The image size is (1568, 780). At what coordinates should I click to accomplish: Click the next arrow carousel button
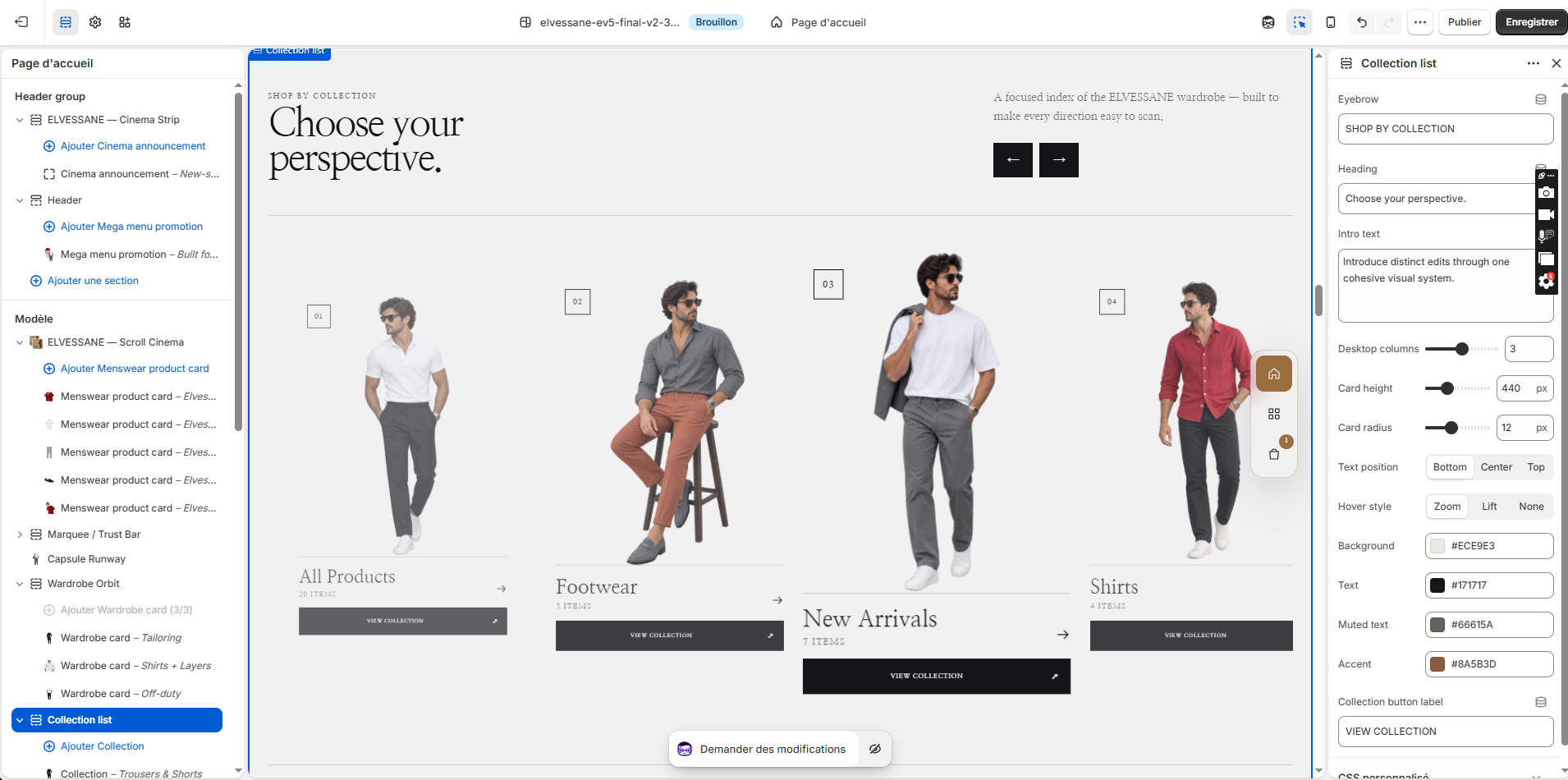coord(1059,159)
